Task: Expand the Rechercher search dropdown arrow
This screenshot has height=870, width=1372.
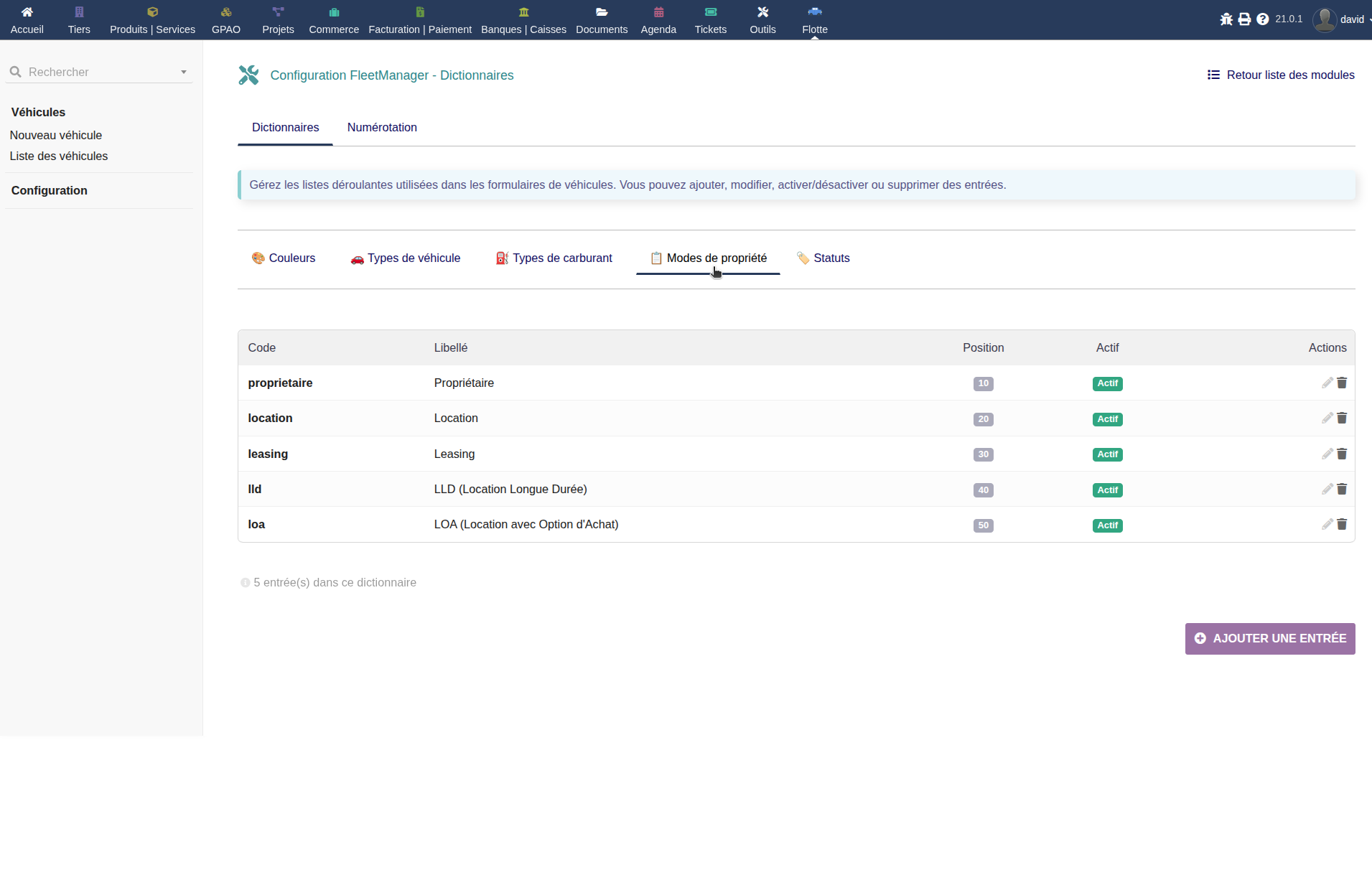Action: click(184, 72)
